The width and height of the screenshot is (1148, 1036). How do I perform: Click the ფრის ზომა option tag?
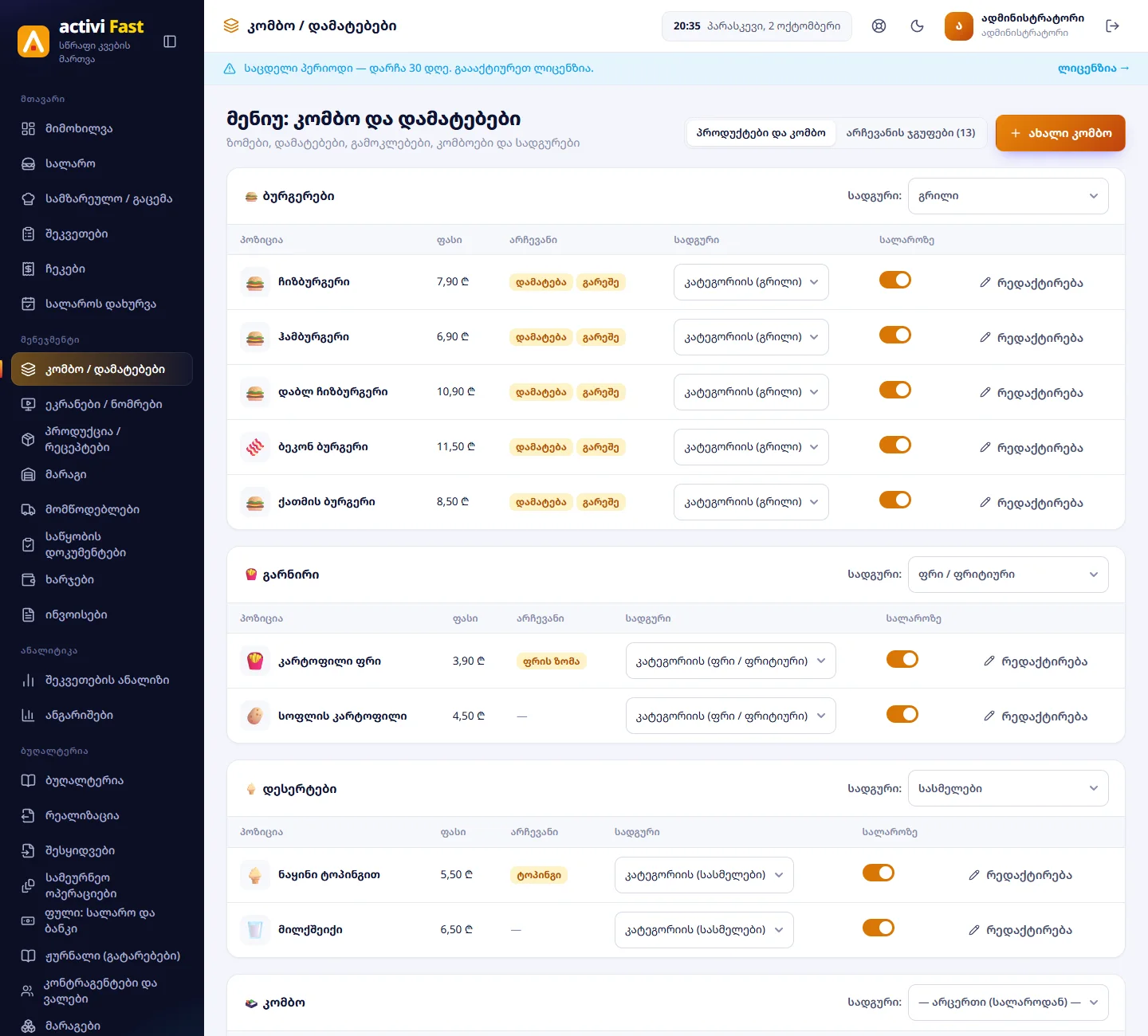[x=552, y=661]
